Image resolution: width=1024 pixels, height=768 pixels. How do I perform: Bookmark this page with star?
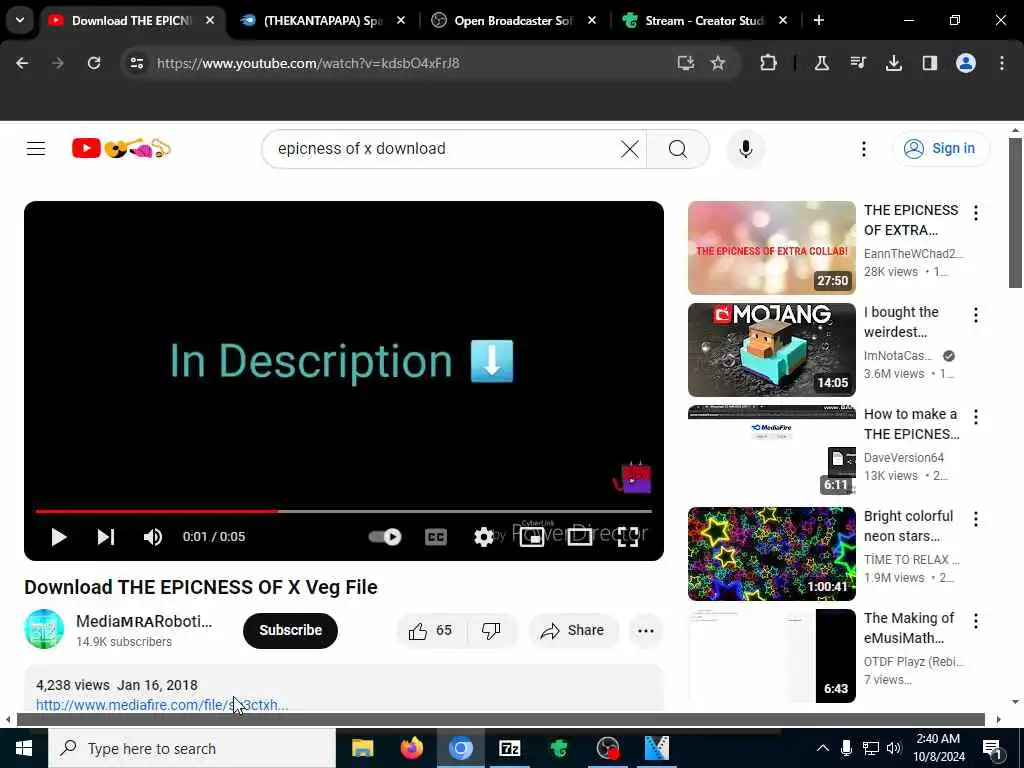click(718, 63)
